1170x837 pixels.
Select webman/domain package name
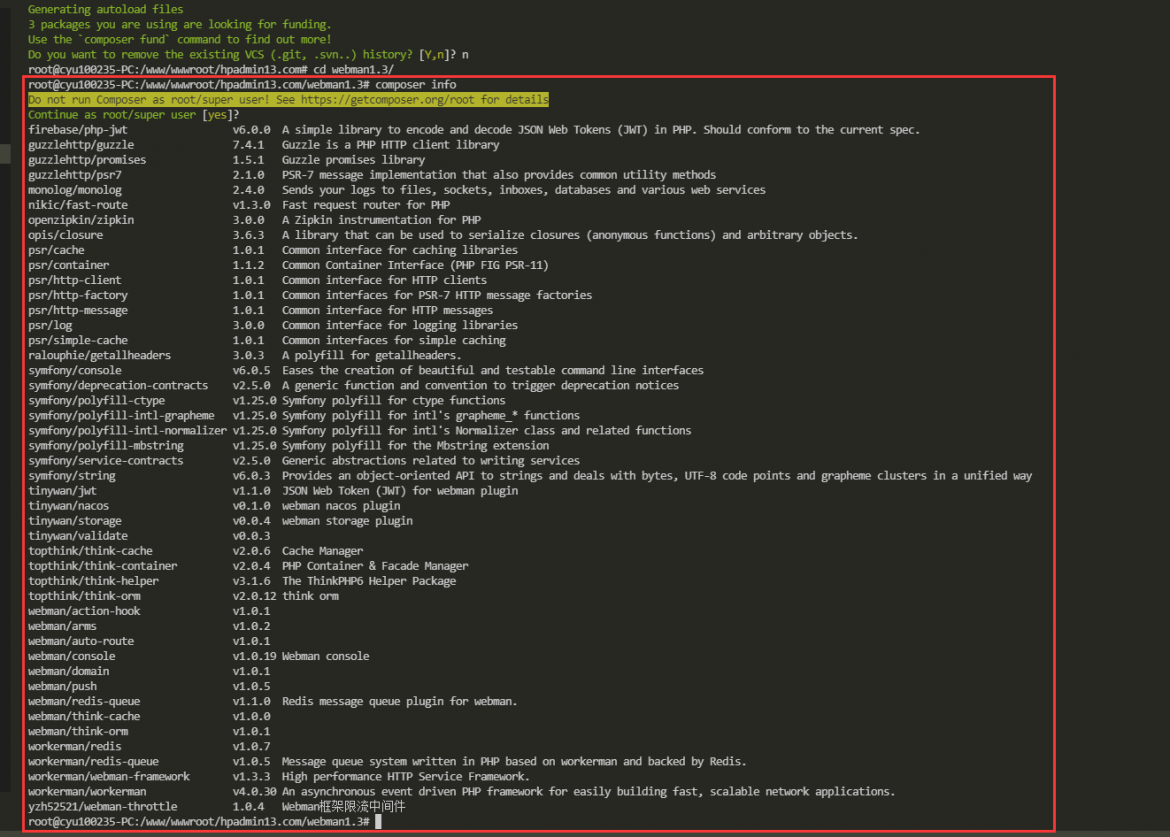point(69,671)
